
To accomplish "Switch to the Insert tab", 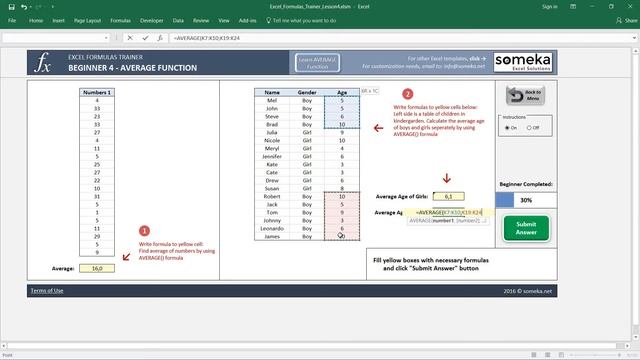I will [x=58, y=20].
